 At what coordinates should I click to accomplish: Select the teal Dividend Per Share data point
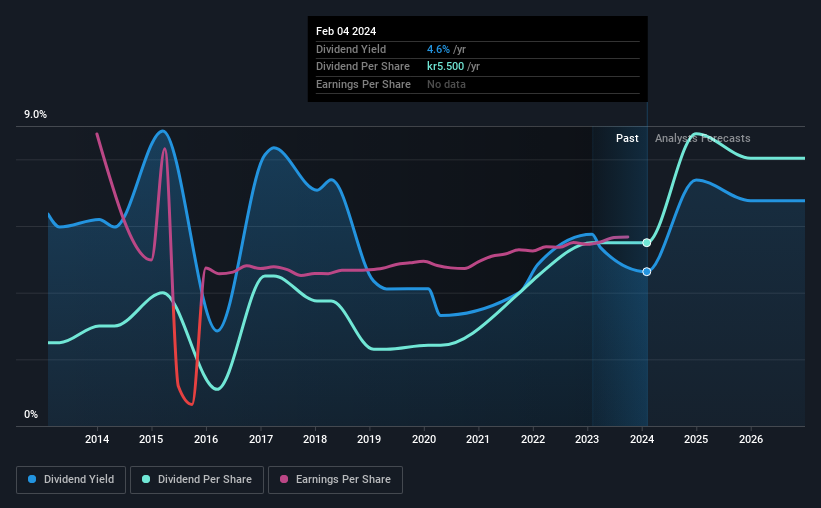pos(647,242)
